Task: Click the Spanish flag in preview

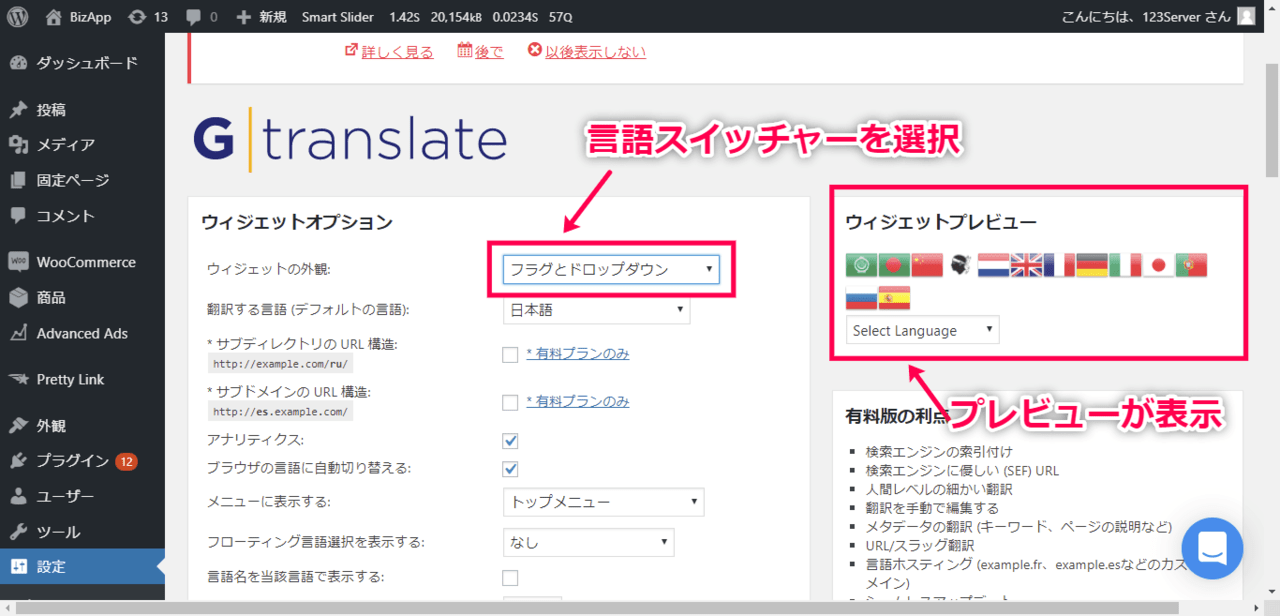Action: point(894,298)
